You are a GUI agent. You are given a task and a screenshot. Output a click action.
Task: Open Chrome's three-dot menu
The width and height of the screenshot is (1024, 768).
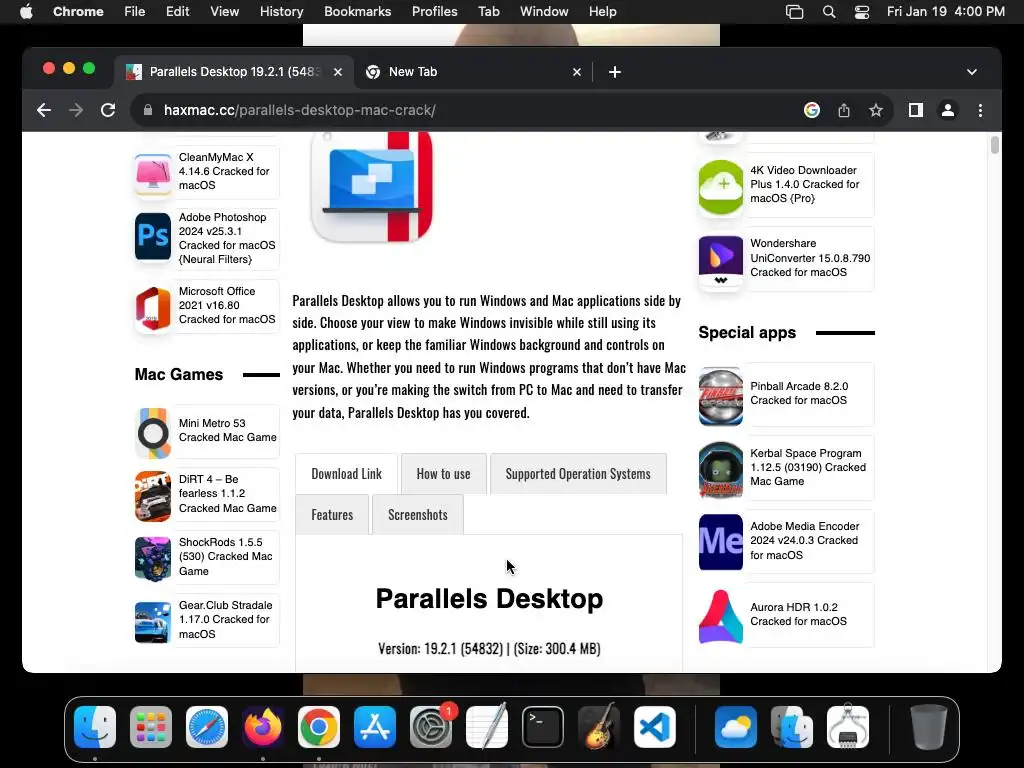pos(980,110)
